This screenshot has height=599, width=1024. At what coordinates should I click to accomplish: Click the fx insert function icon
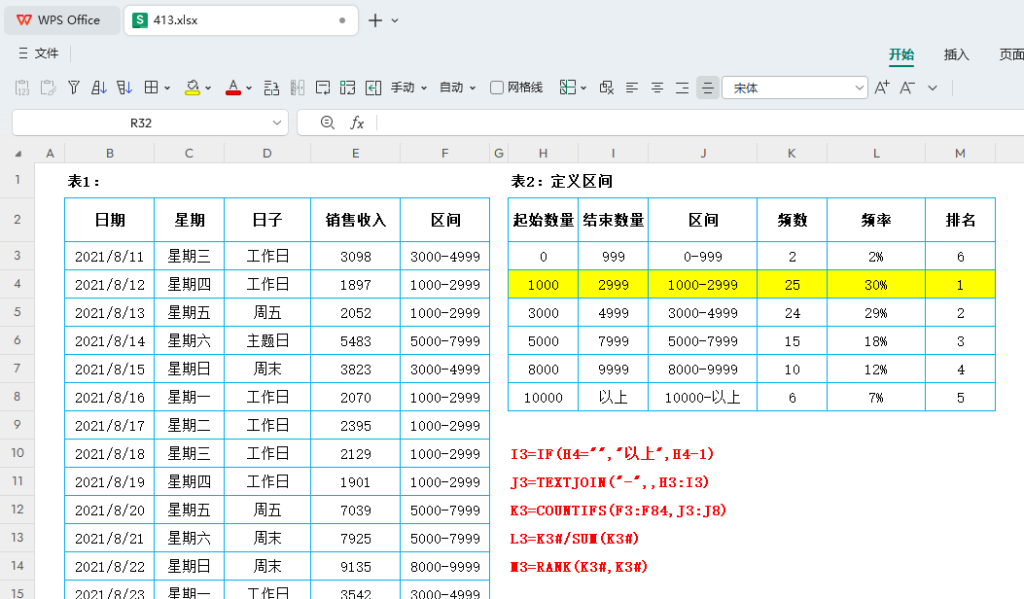[x=357, y=123]
